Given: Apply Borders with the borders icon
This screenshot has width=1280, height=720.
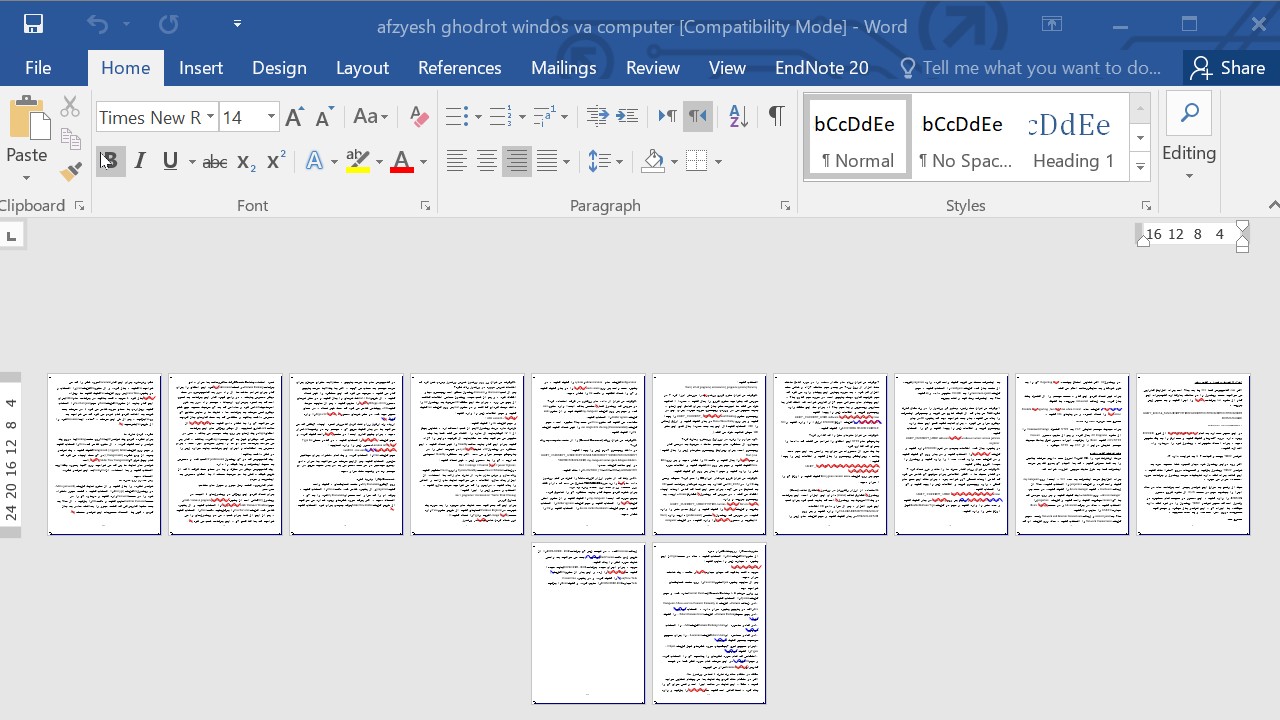Looking at the screenshot, I should click(x=697, y=161).
